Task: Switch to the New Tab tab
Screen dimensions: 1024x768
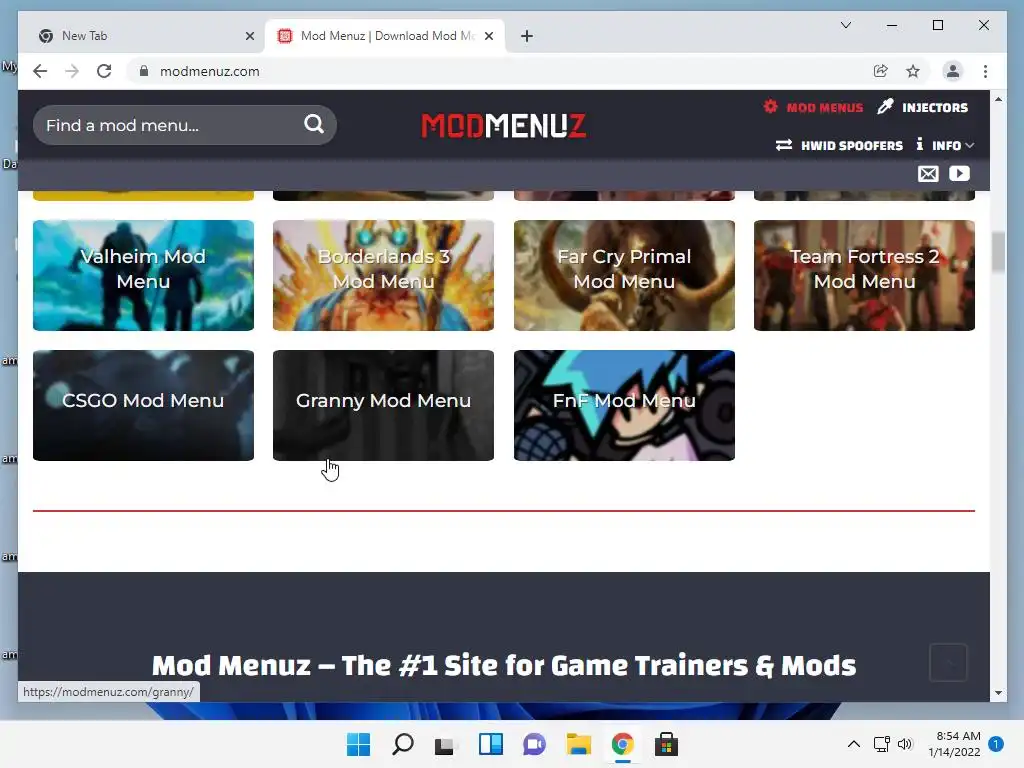Action: pos(144,36)
